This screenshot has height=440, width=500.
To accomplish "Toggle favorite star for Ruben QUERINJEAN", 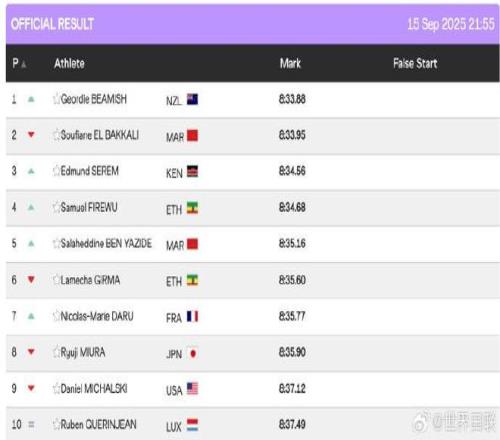I will [56, 424].
